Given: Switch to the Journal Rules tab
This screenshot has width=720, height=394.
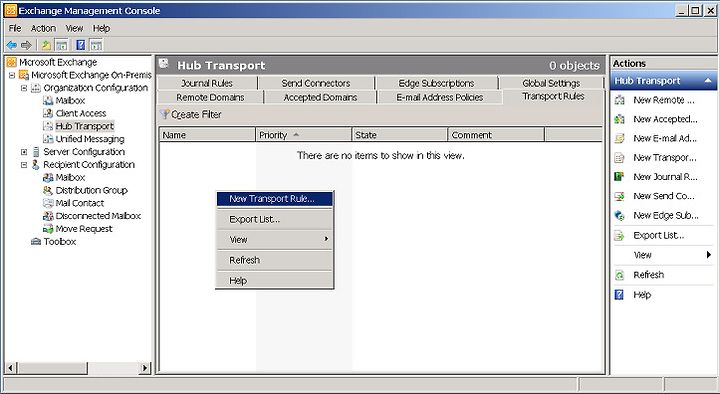Looking at the screenshot, I should [x=207, y=83].
